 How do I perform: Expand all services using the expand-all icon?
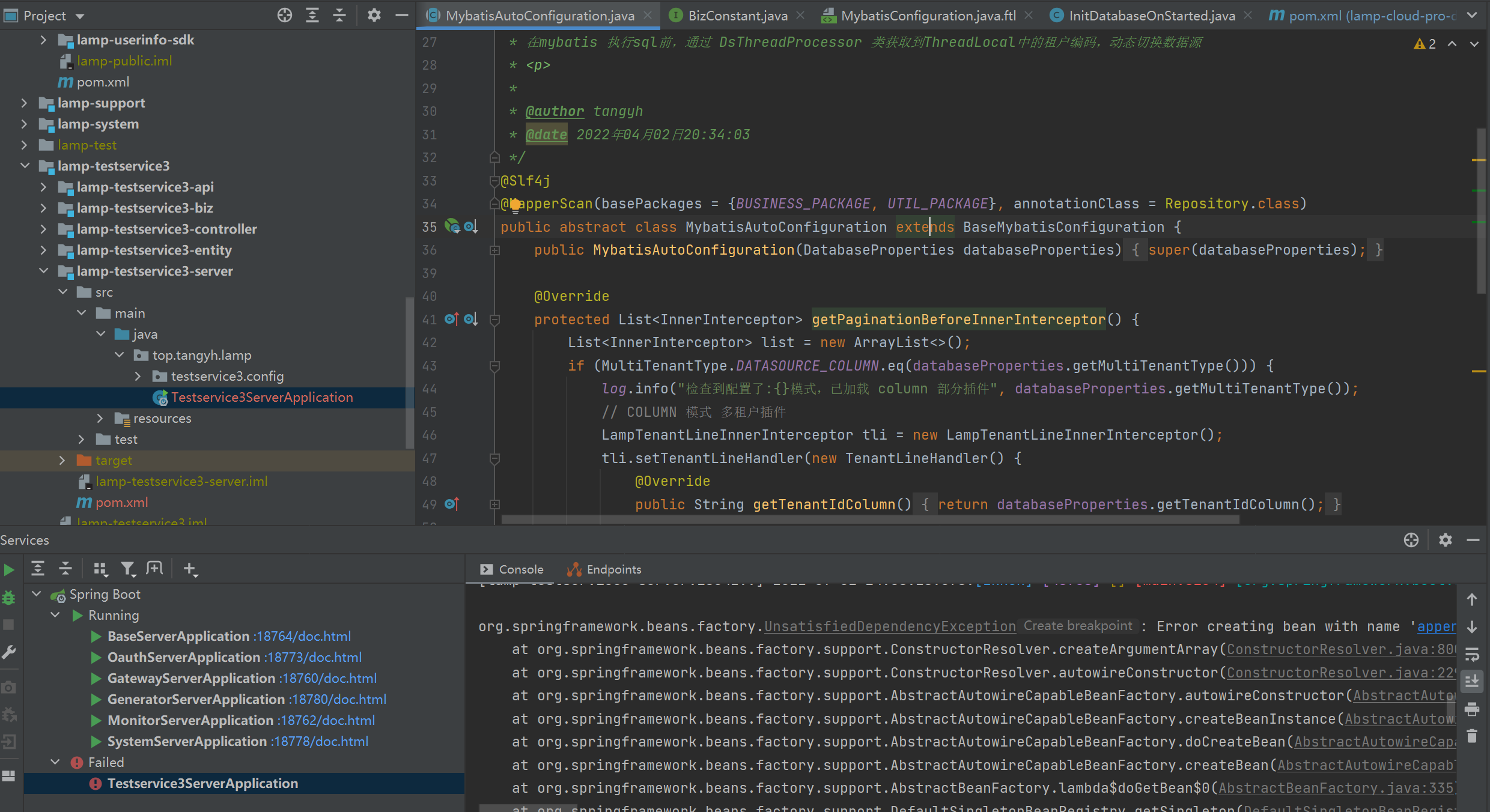(38, 568)
